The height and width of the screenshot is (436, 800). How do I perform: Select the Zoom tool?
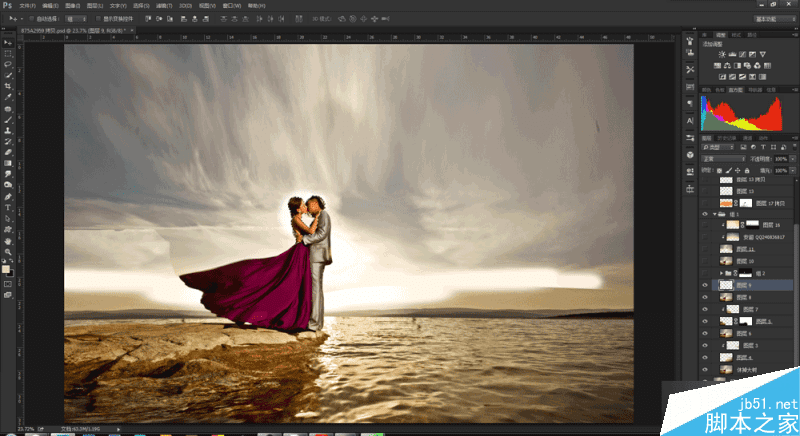(x=8, y=251)
